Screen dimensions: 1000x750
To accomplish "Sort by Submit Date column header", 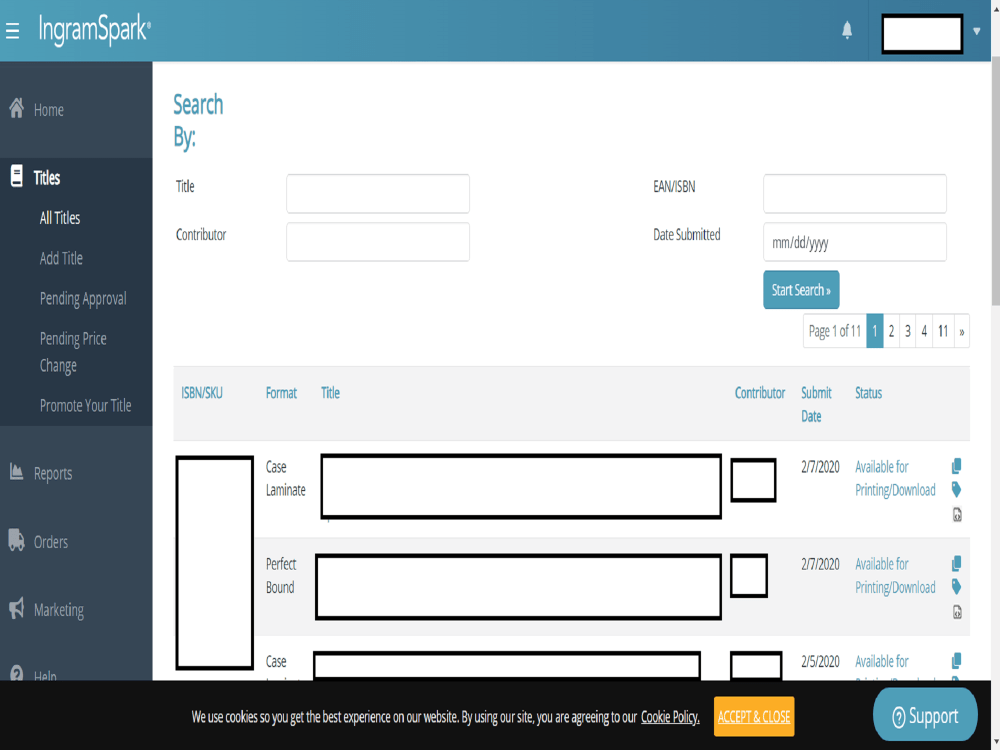I will [816, 404].
